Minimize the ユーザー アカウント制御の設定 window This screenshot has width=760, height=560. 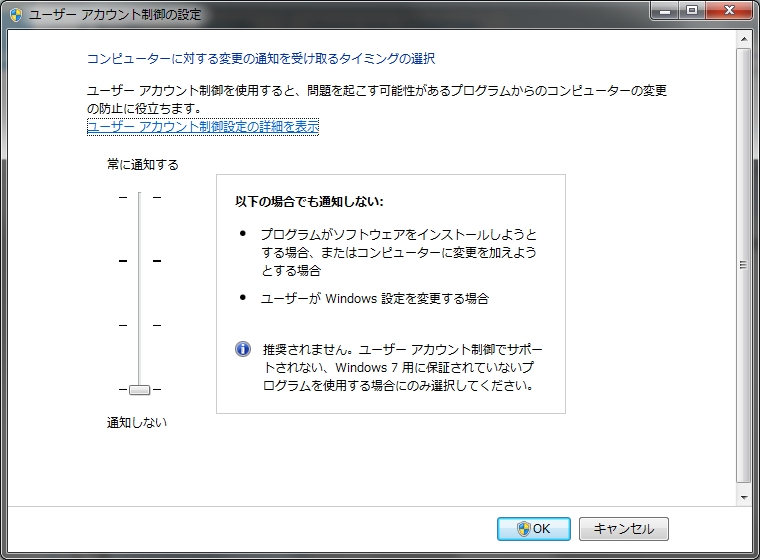click(x=665, y=11)
